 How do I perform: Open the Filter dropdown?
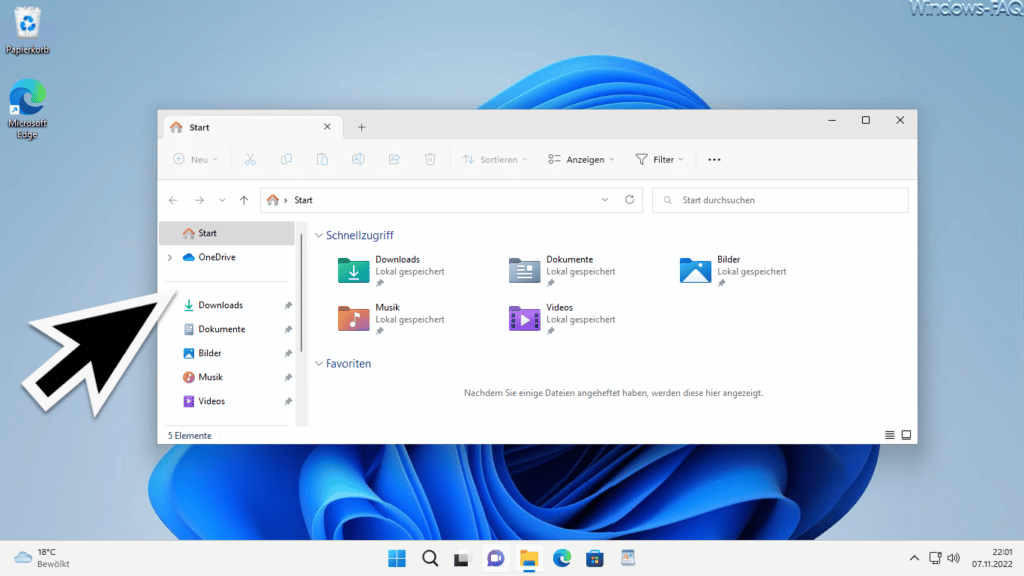coord(660,159)
